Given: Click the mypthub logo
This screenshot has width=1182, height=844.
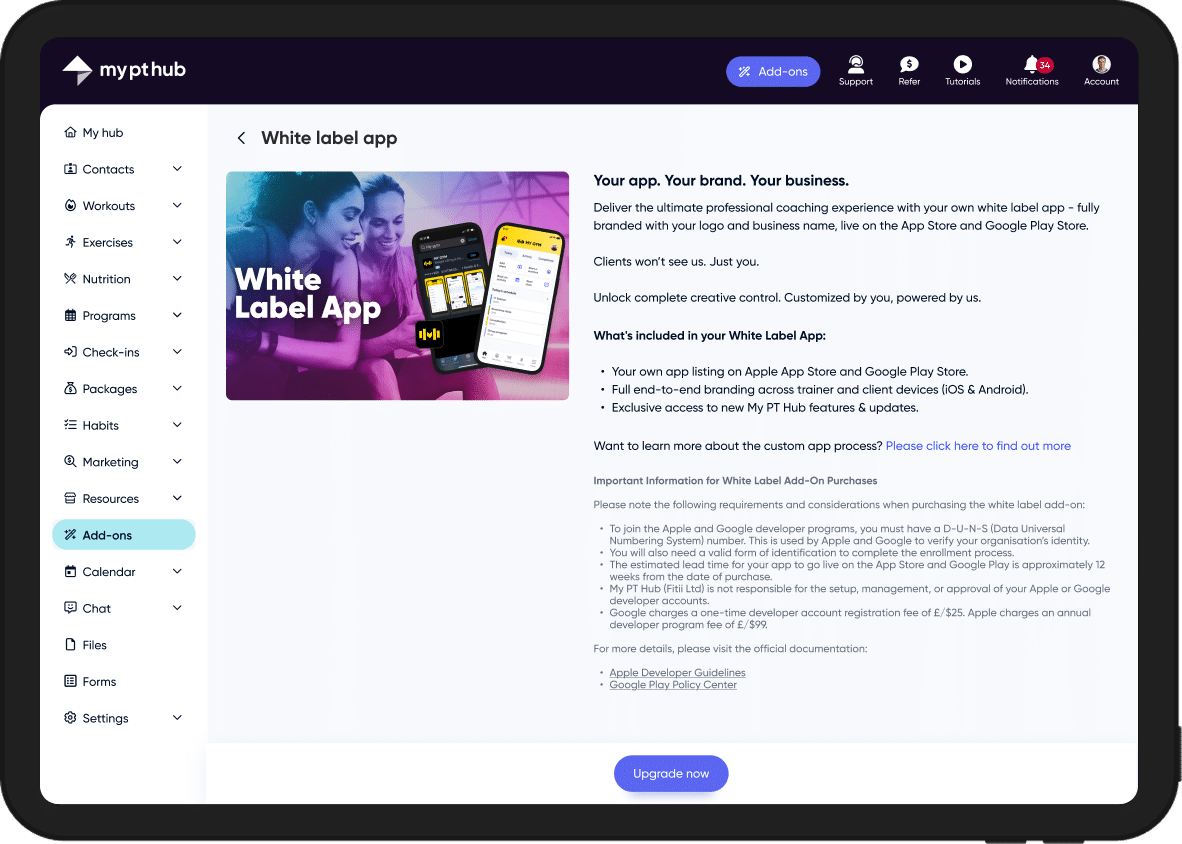Looking at the screenshot, I should (124, 70).
